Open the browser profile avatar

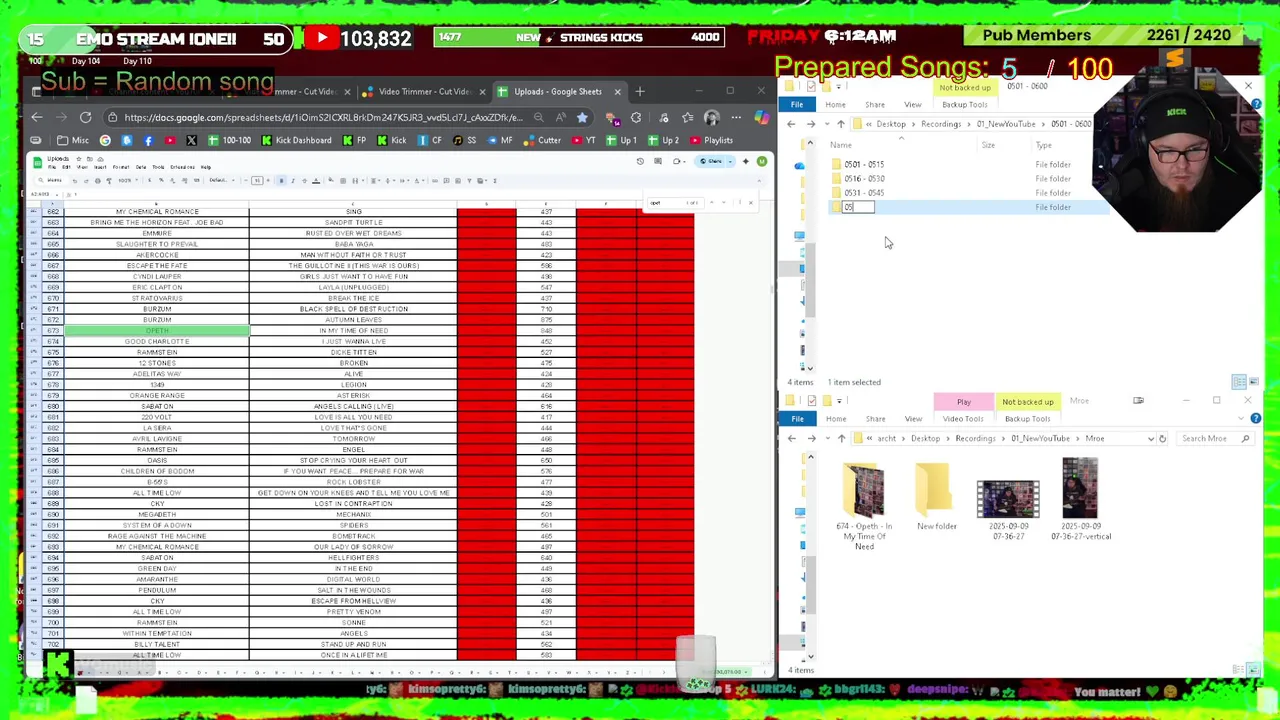tap(711, 117)
